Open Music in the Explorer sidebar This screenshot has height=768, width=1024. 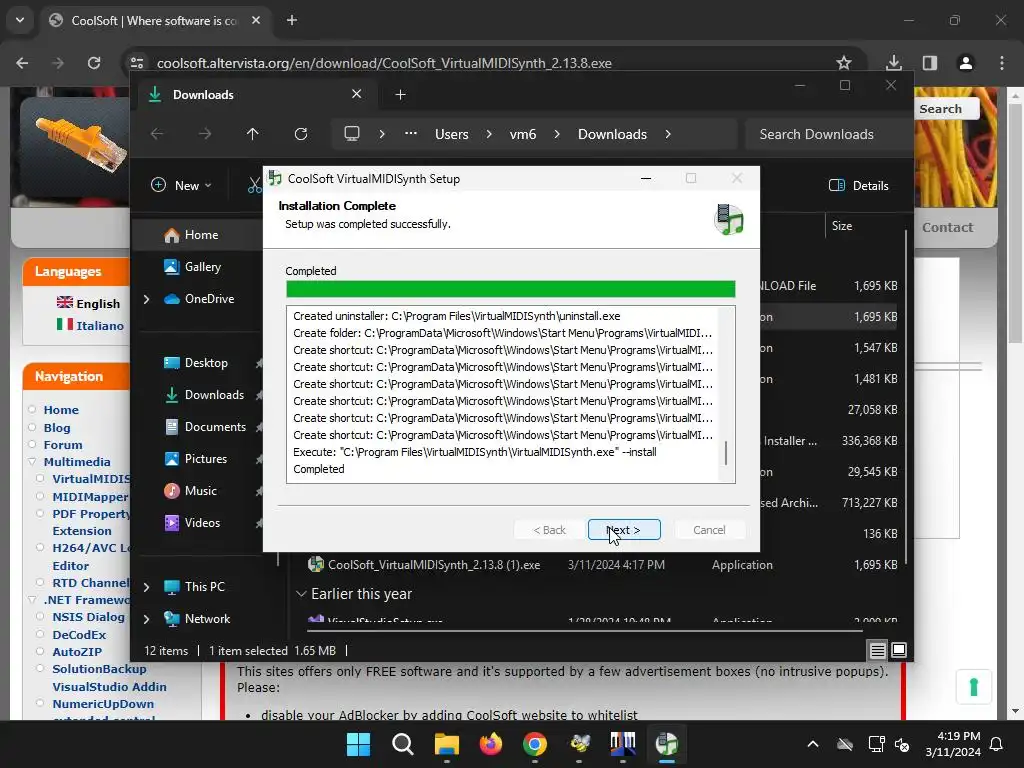click(200, 490)
